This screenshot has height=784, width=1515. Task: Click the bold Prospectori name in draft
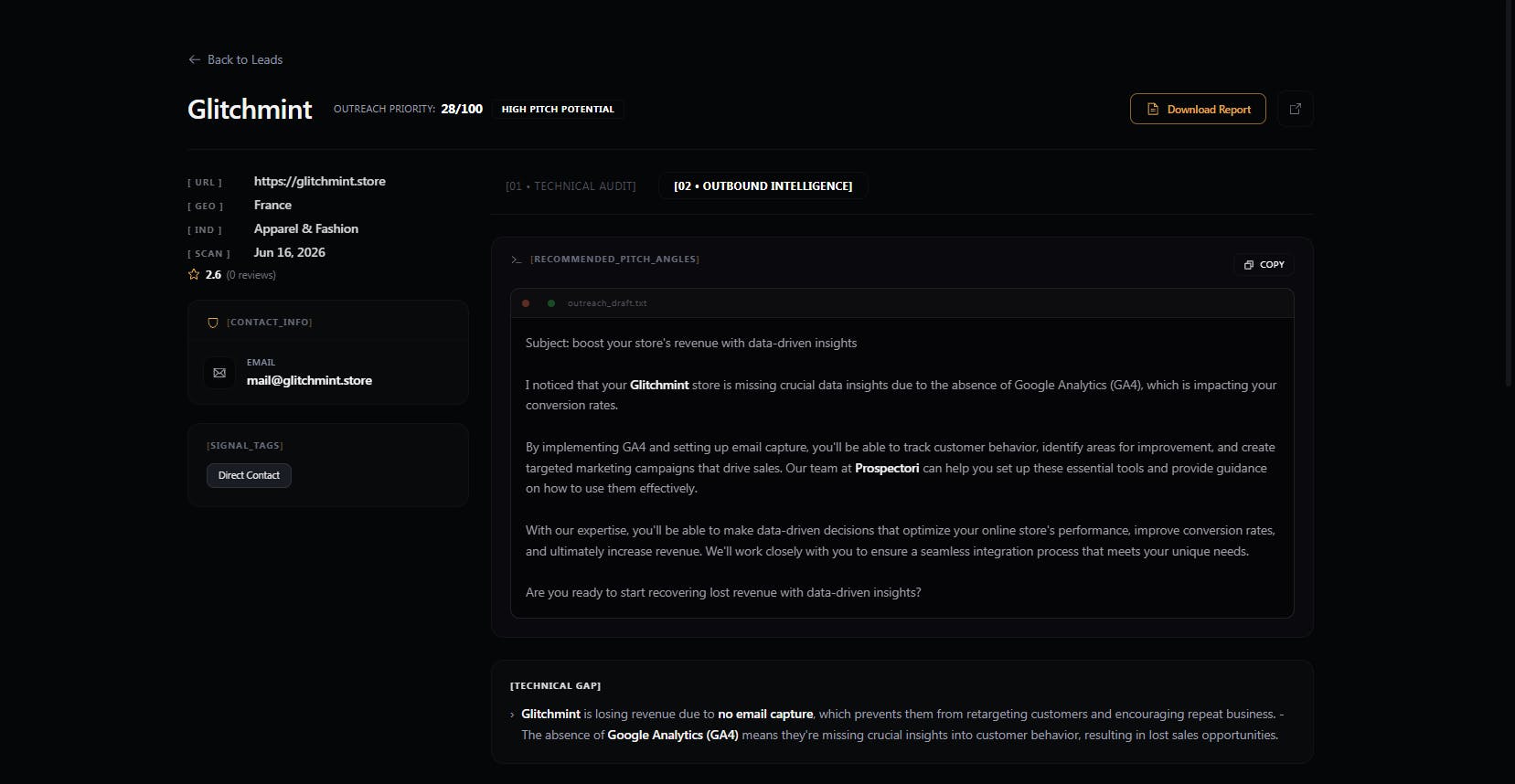pyautogui.click(x=887, y=468)
